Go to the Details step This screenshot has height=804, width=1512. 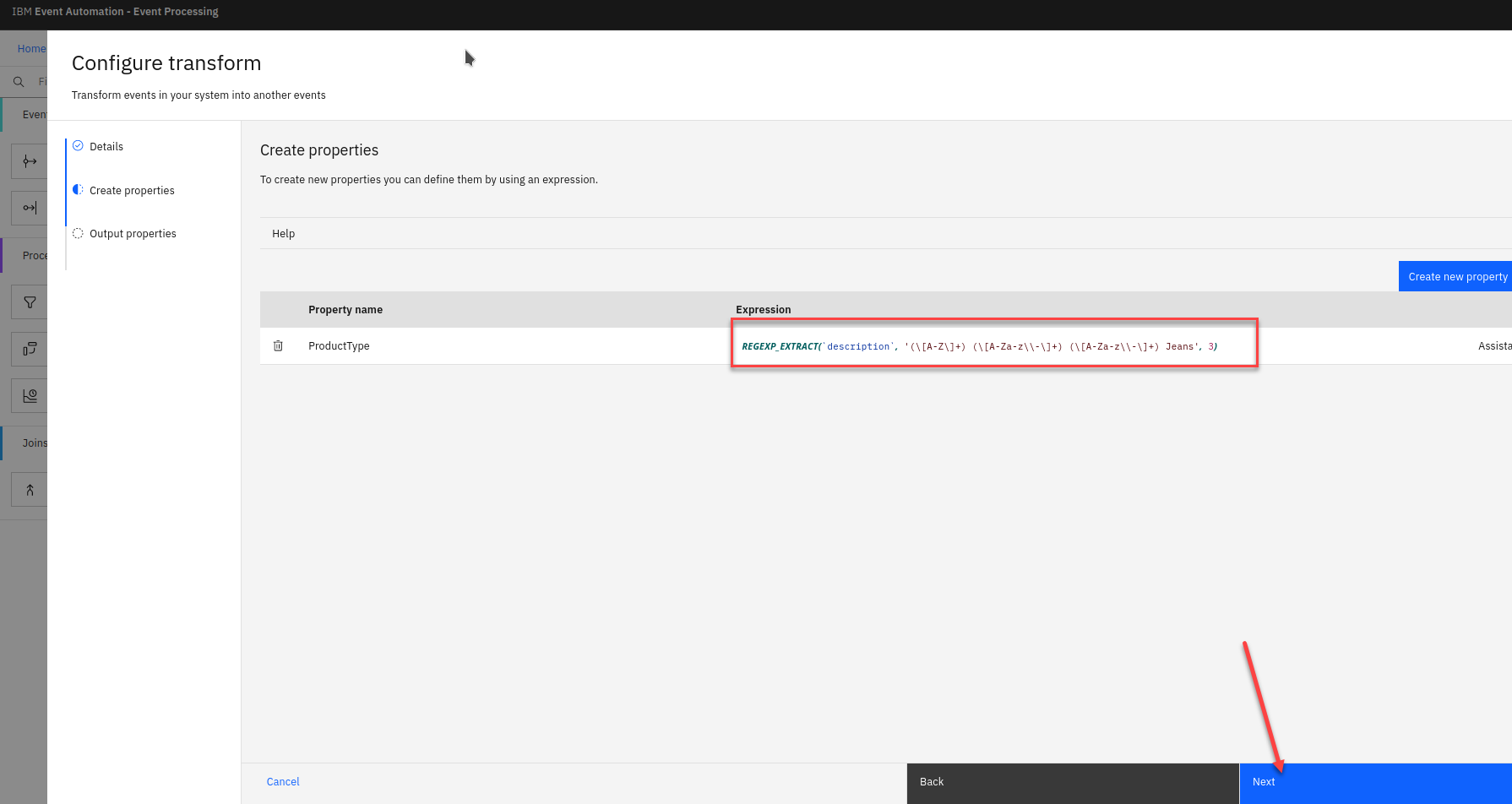click(106, 147)
